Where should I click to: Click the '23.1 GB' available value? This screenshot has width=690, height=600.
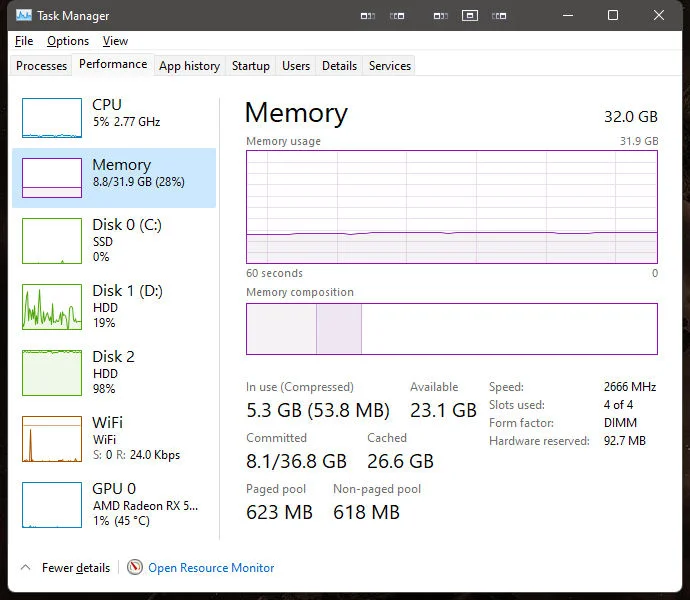pyautogui.click(x=444, y=410)
